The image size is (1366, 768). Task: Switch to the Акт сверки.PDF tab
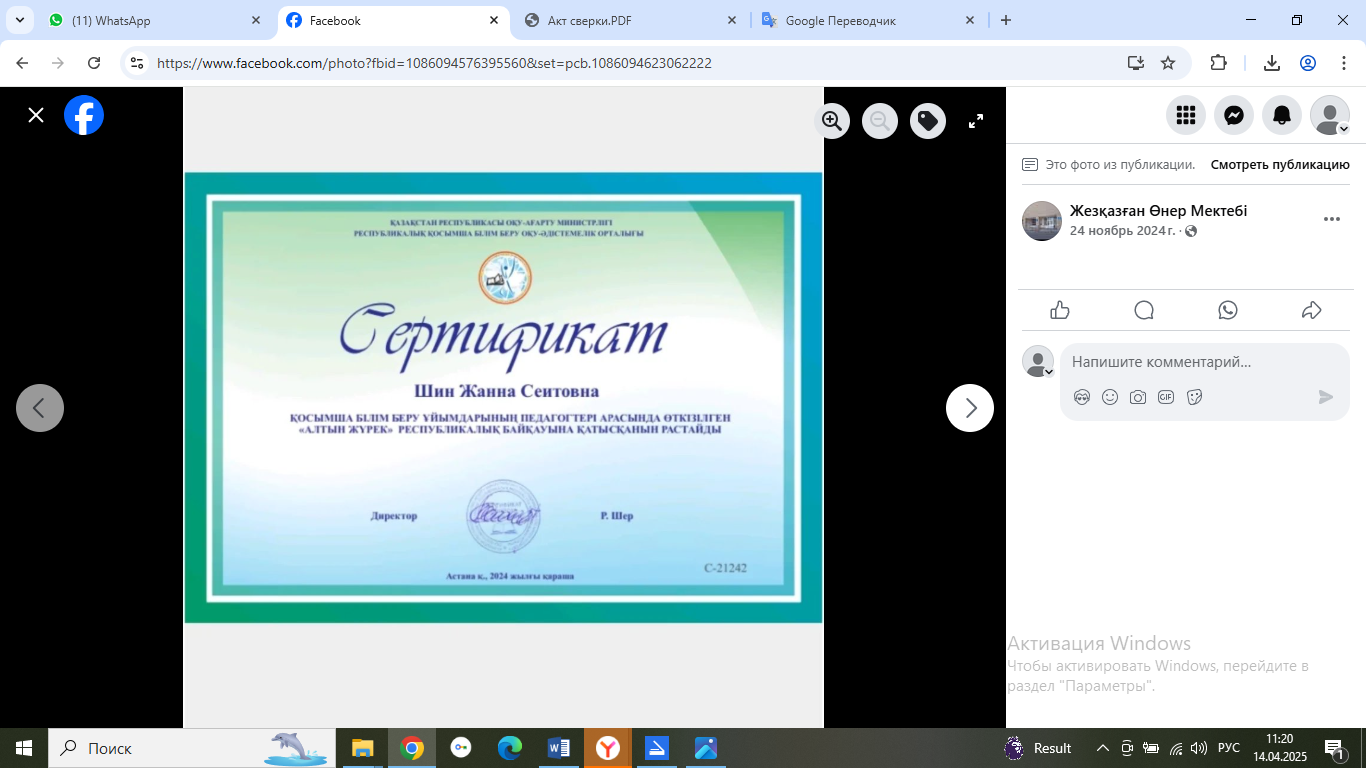630,20
